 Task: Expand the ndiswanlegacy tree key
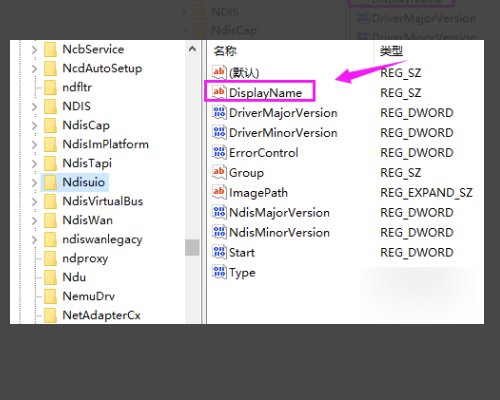34,239
